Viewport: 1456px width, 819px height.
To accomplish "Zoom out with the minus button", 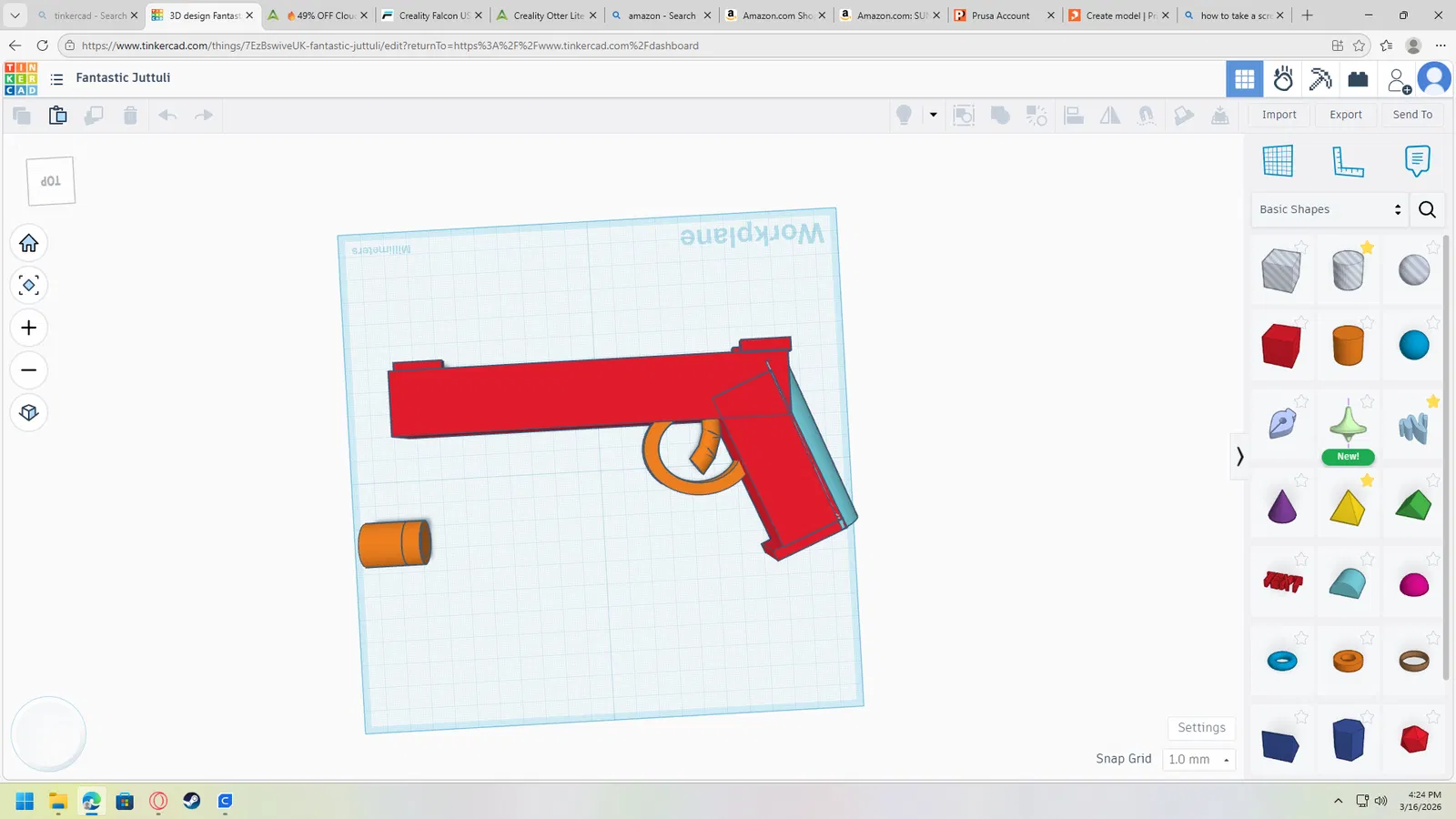I will point(28,370).
